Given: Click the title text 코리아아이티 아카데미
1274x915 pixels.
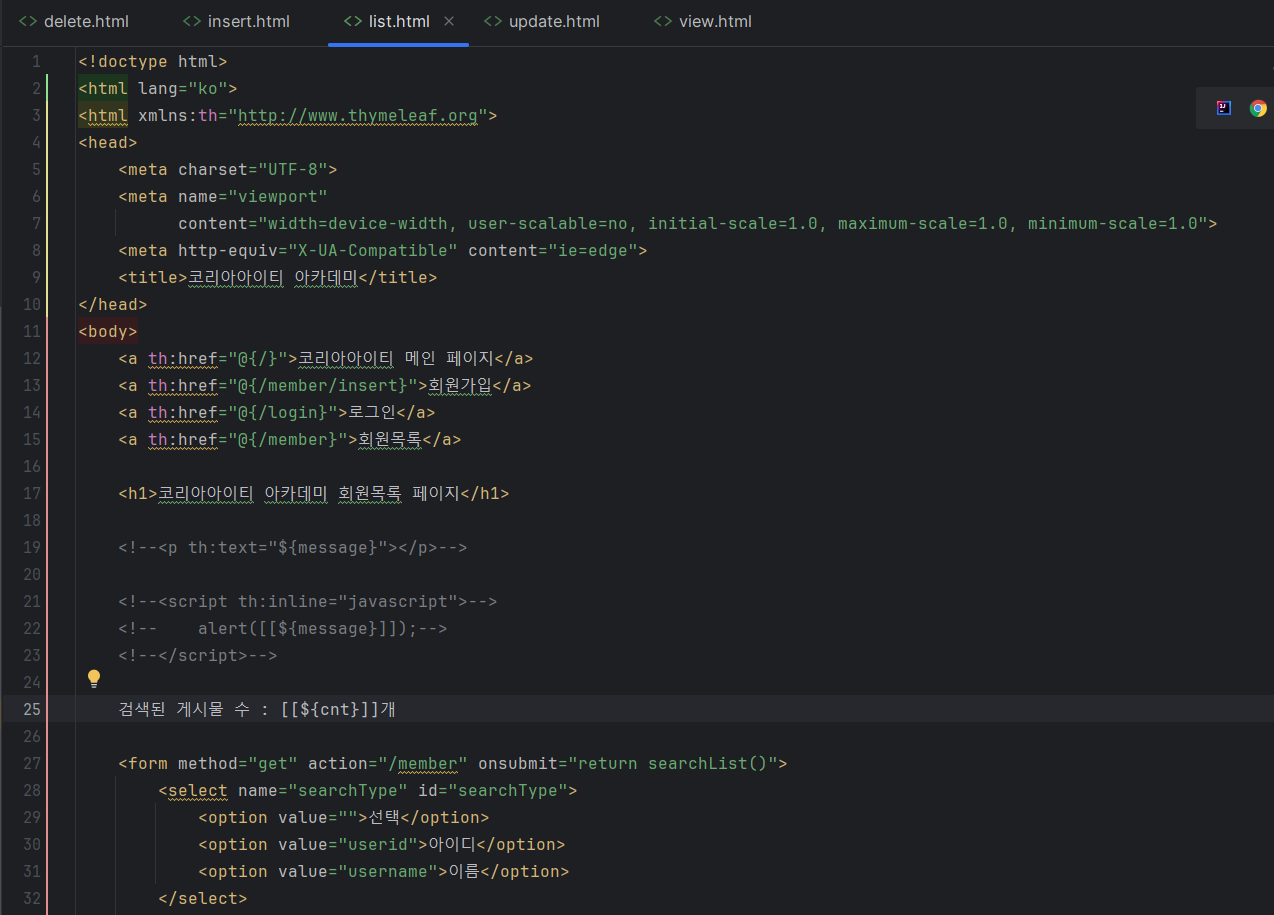Looking at the screenshot, I should 273,277.
